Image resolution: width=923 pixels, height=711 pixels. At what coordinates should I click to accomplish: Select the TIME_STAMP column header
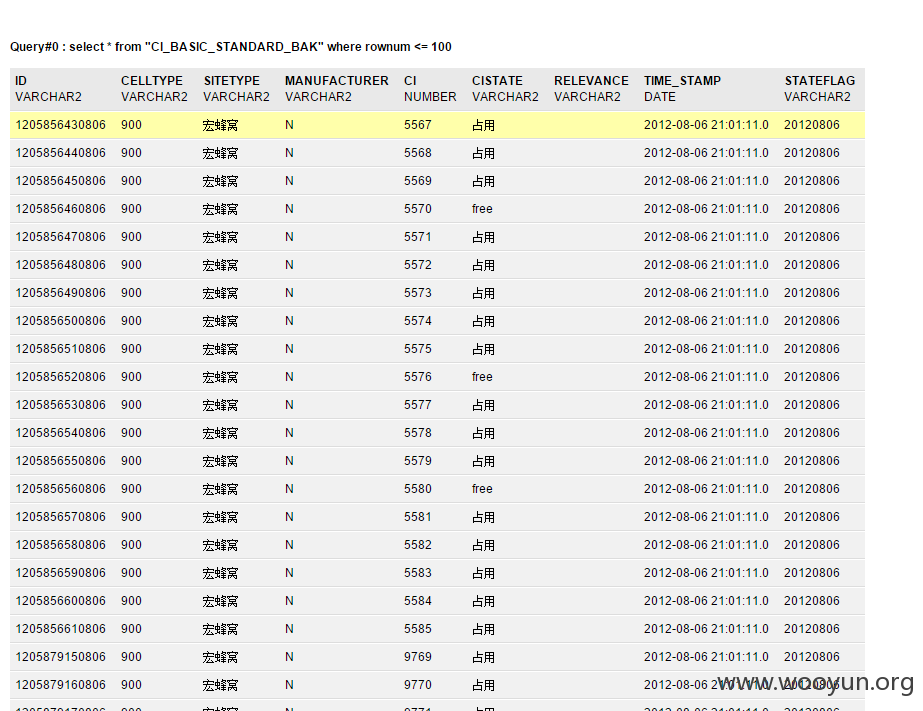[x=682, y=81]
